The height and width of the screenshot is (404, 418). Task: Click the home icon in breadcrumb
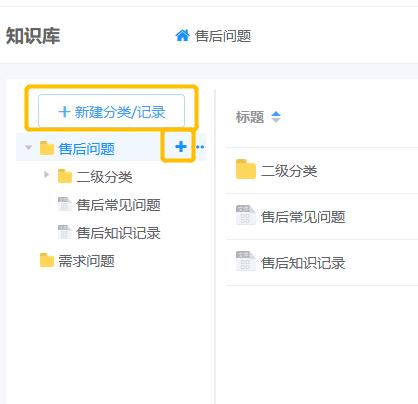182,35
